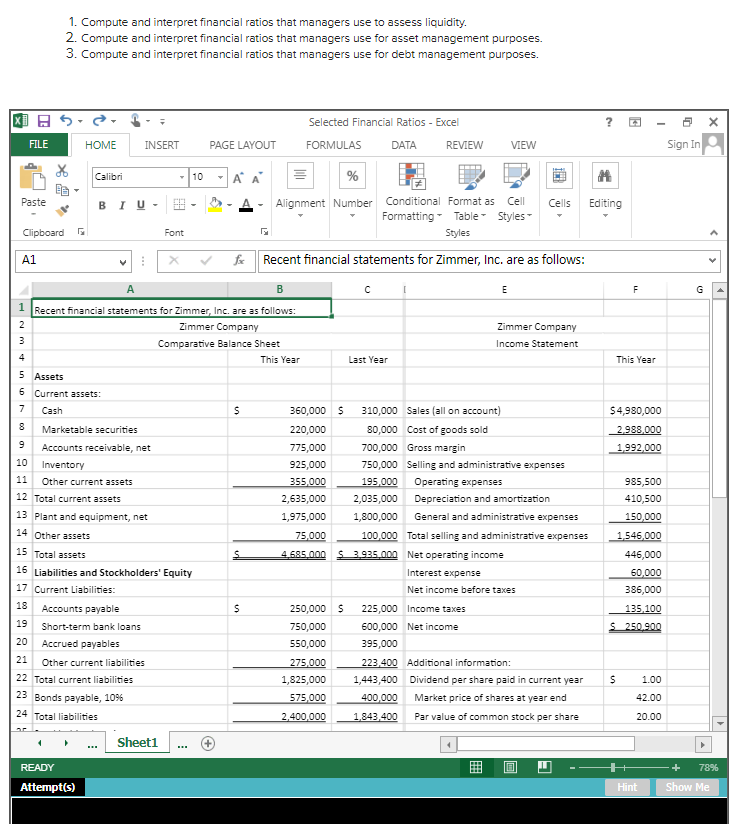
Task: Open Format as Table gallery
Action: pos(471,193)
